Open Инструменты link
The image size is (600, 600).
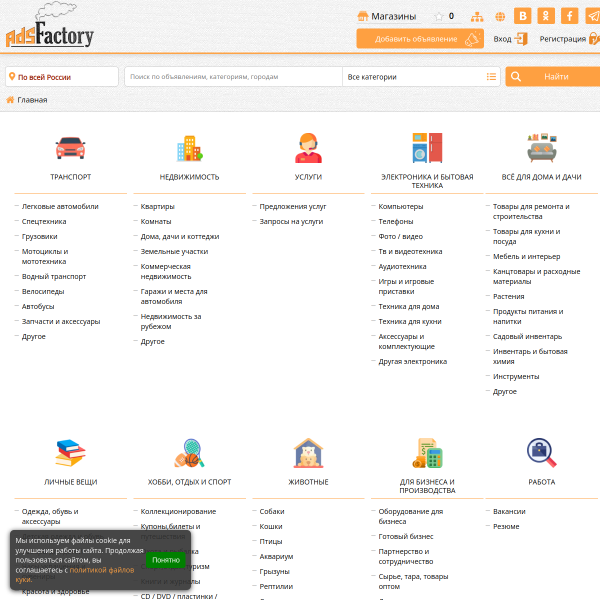coord(516,376)
